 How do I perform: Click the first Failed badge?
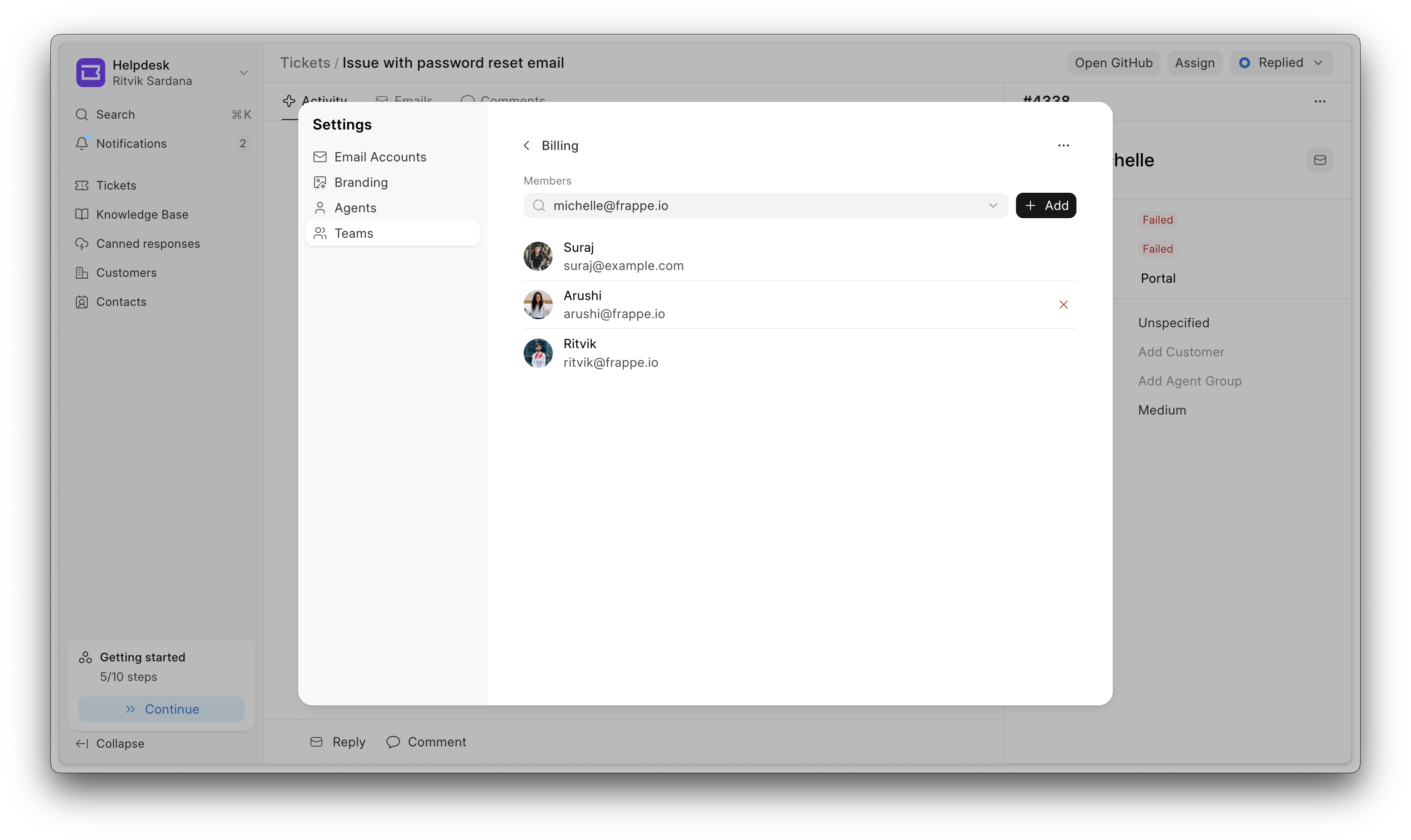click(x=1157, y=220)
